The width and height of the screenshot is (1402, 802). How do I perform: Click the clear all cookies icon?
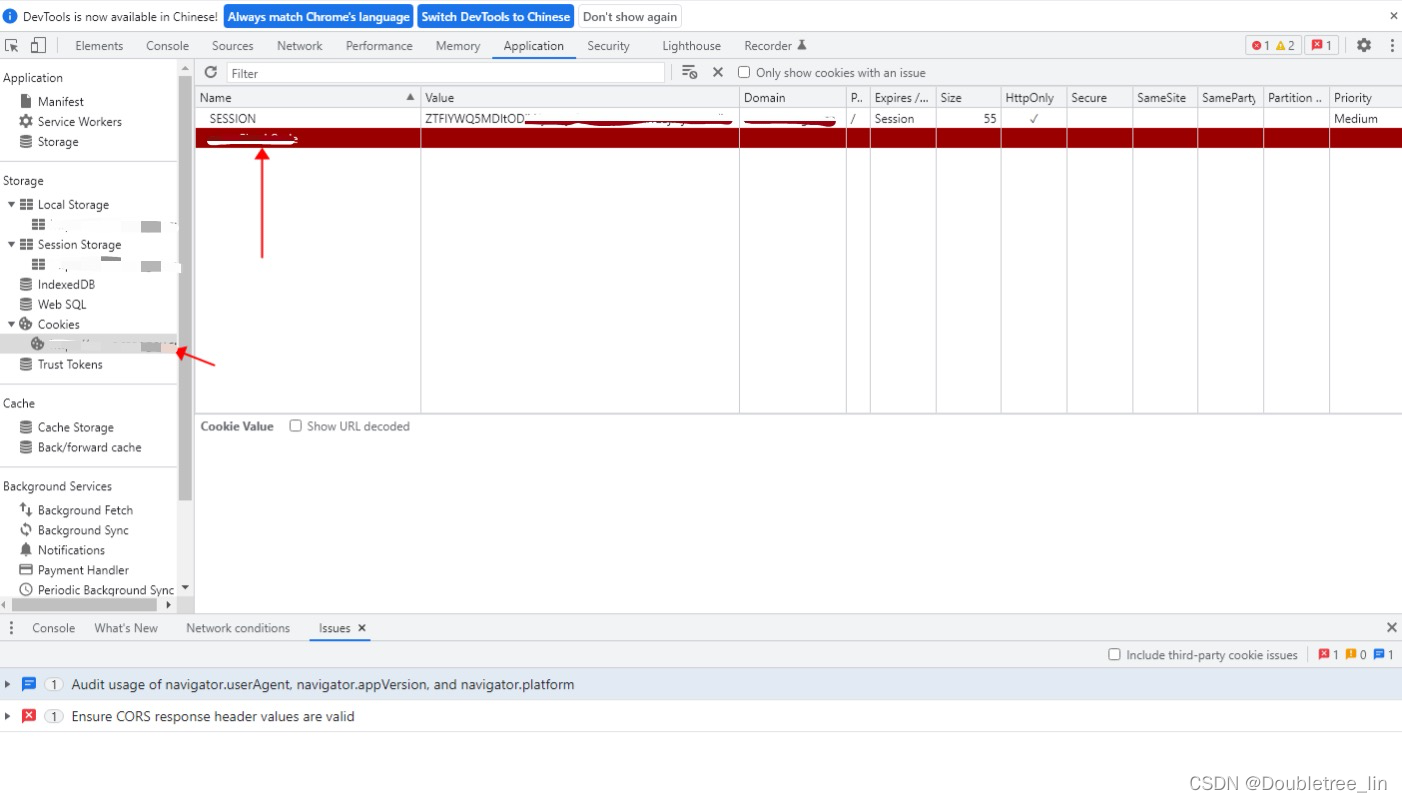tap(689, 72)
